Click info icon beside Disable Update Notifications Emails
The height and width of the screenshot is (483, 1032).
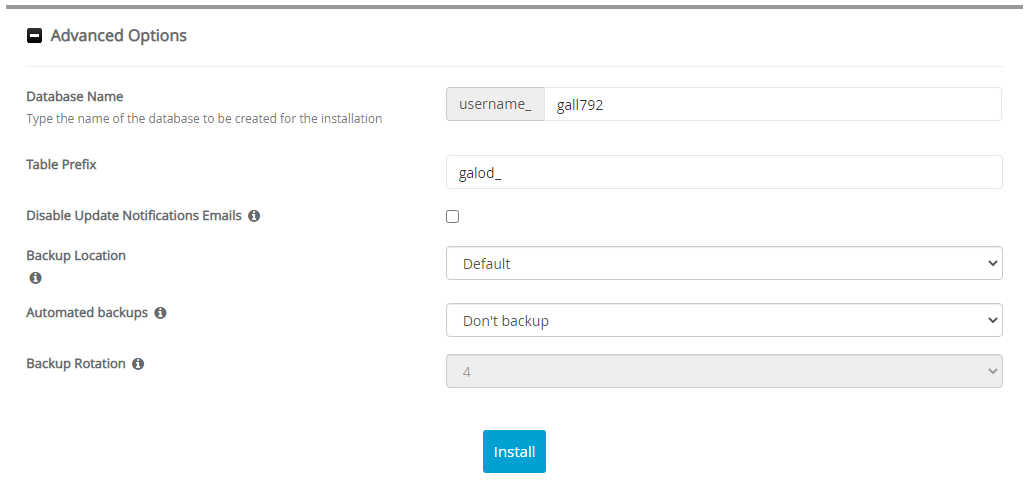(x=254, y=216)
